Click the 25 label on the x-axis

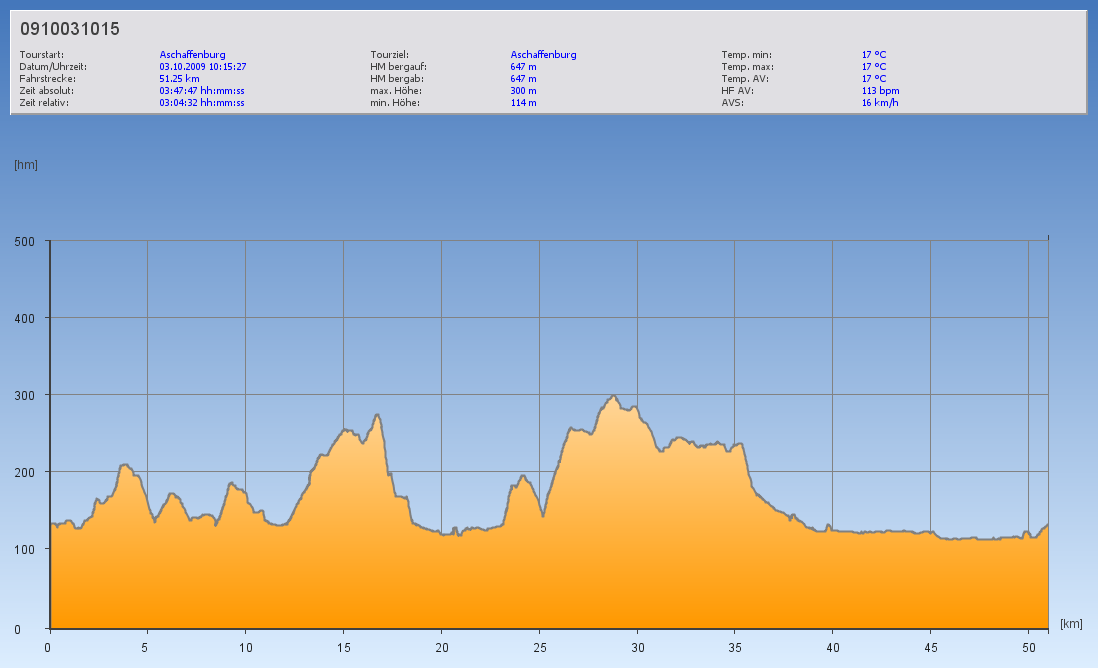pos(539,647)
